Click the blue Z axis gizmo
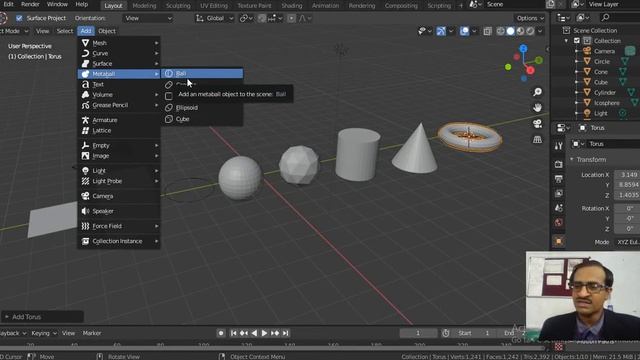This screenshot has height=360, width=640. point(523,49)
